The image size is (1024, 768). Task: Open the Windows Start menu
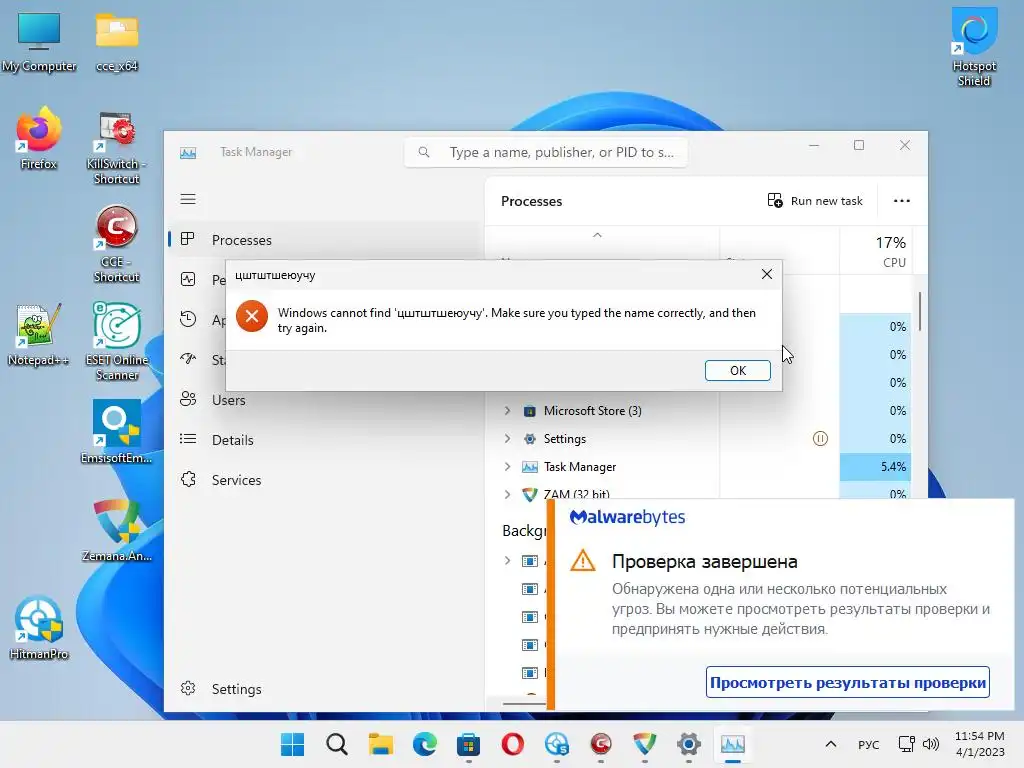coord(293,744)
